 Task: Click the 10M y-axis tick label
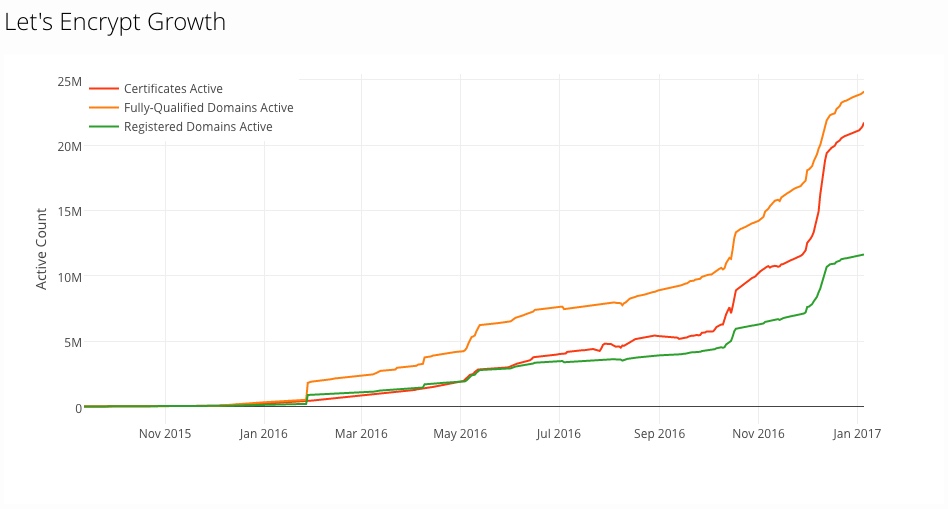click(x=70, y=277)
